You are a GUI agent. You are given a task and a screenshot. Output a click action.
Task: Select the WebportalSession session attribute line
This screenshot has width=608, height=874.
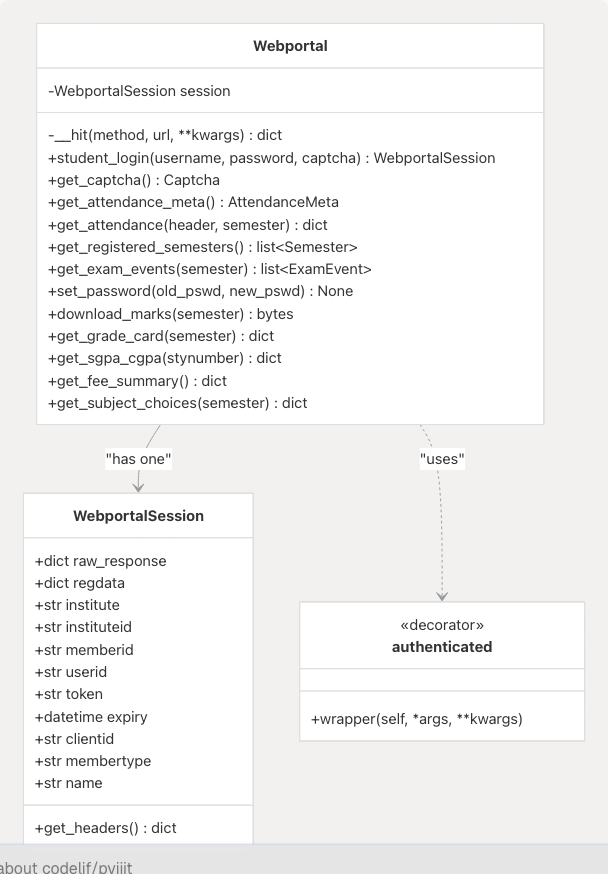coord(139,91)
